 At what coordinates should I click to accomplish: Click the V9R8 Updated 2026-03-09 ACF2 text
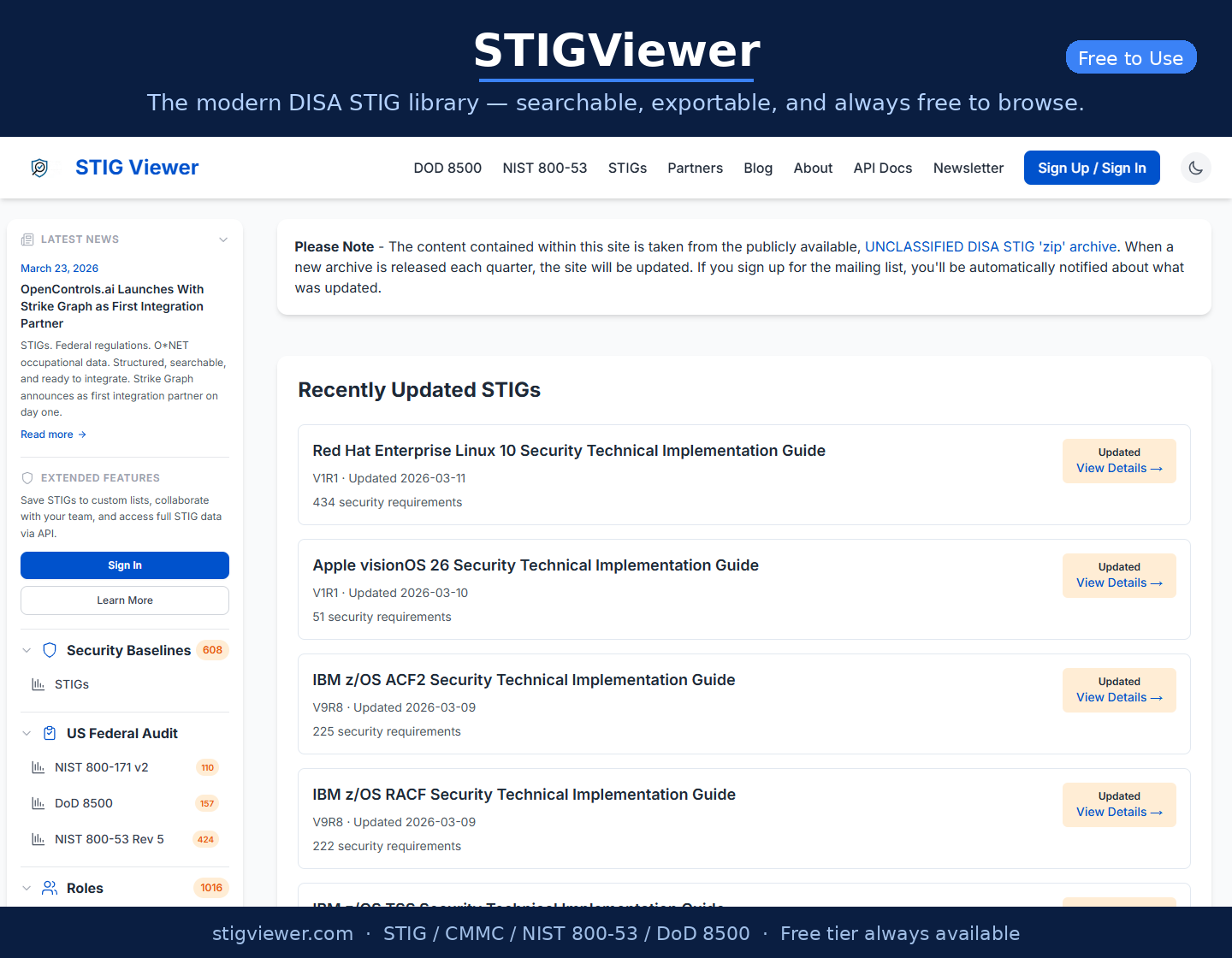pos(394,707)
